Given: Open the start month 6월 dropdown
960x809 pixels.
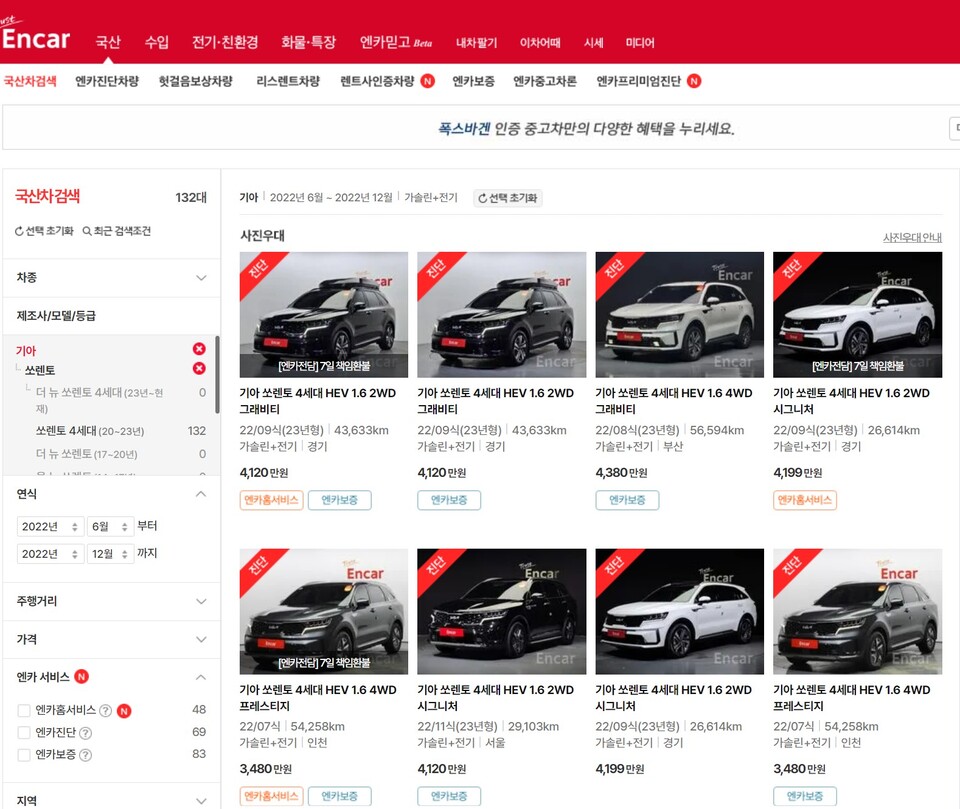Looking at the screenshot, I should (x=110, y=527).
